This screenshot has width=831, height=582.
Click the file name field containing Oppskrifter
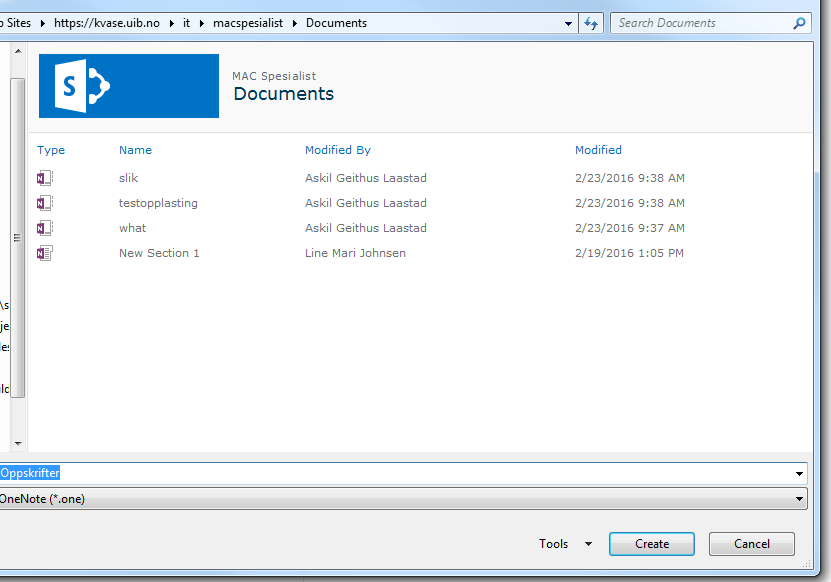[x=400, y=473]
